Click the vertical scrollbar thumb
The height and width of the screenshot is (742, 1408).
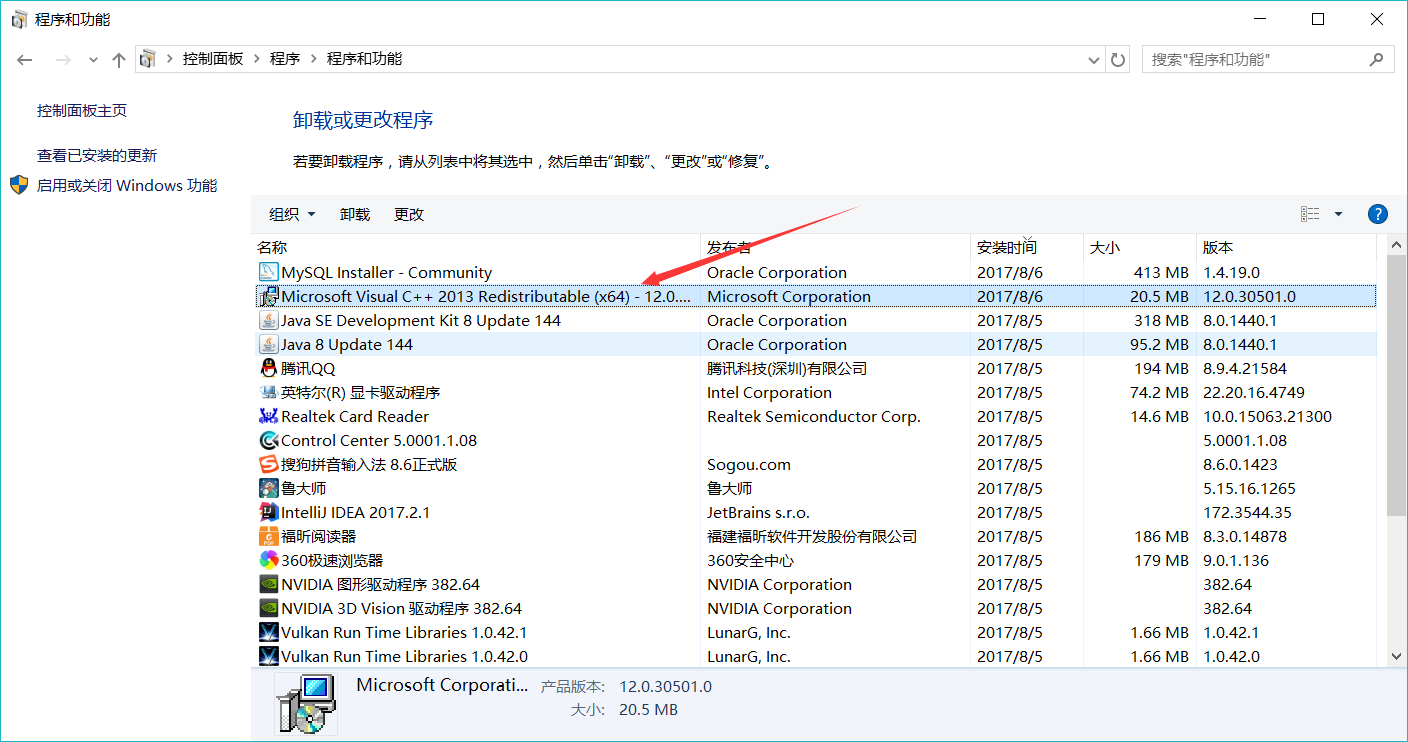coord(1397,386)
